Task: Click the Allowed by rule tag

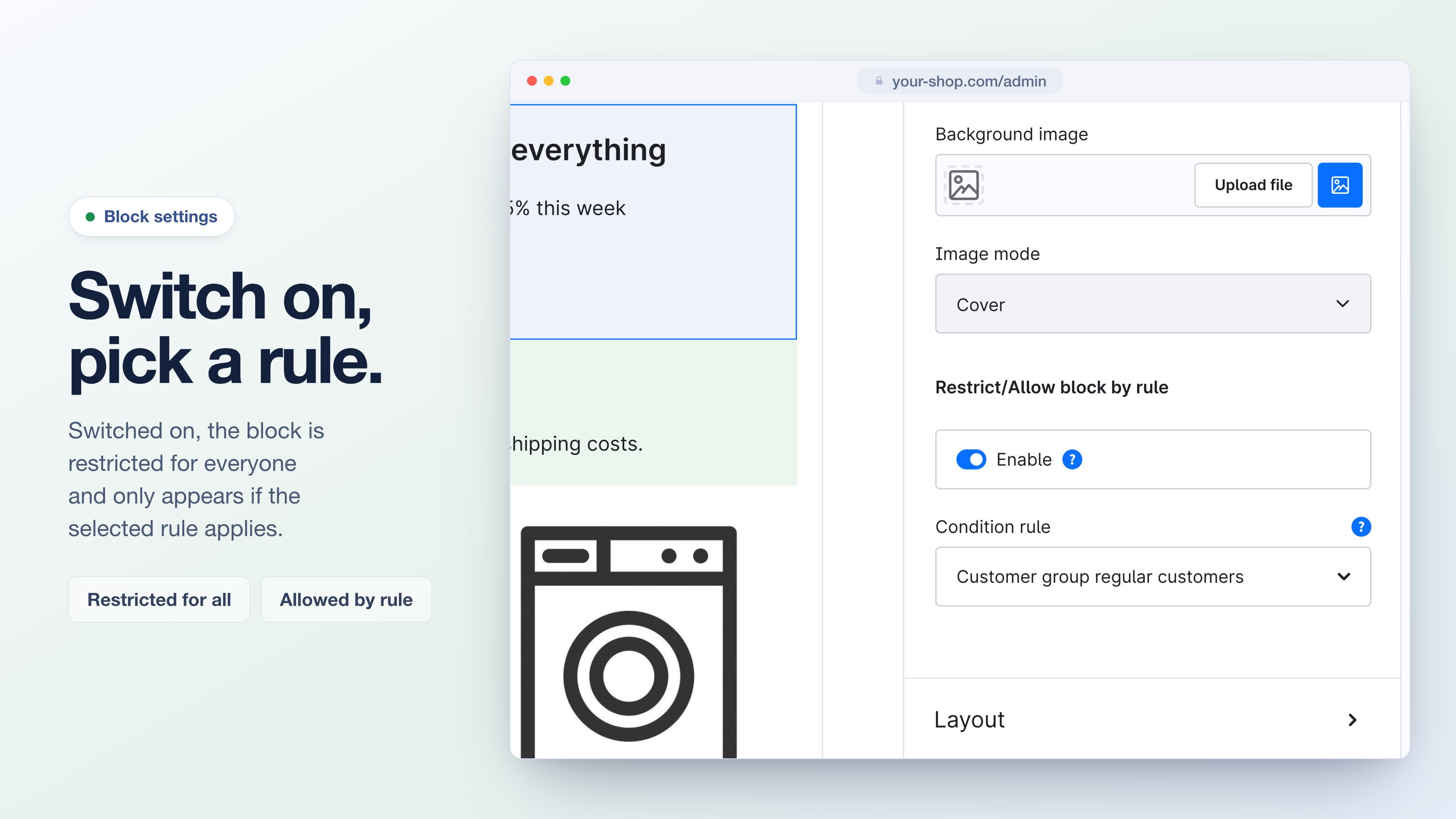Action: click(x=346, y=600)
